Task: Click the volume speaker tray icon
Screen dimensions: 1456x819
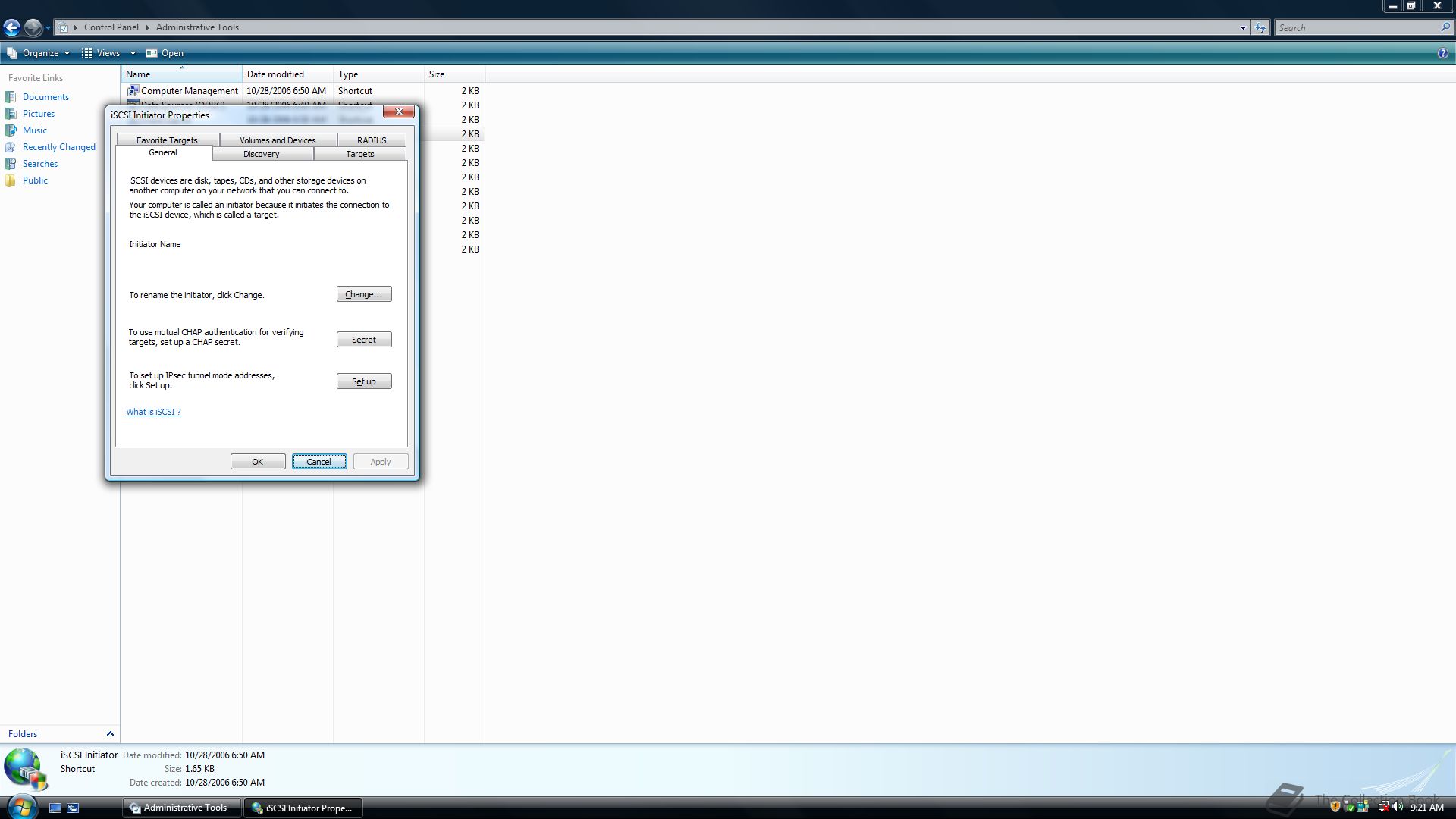Action: (x=1398, y=808)
